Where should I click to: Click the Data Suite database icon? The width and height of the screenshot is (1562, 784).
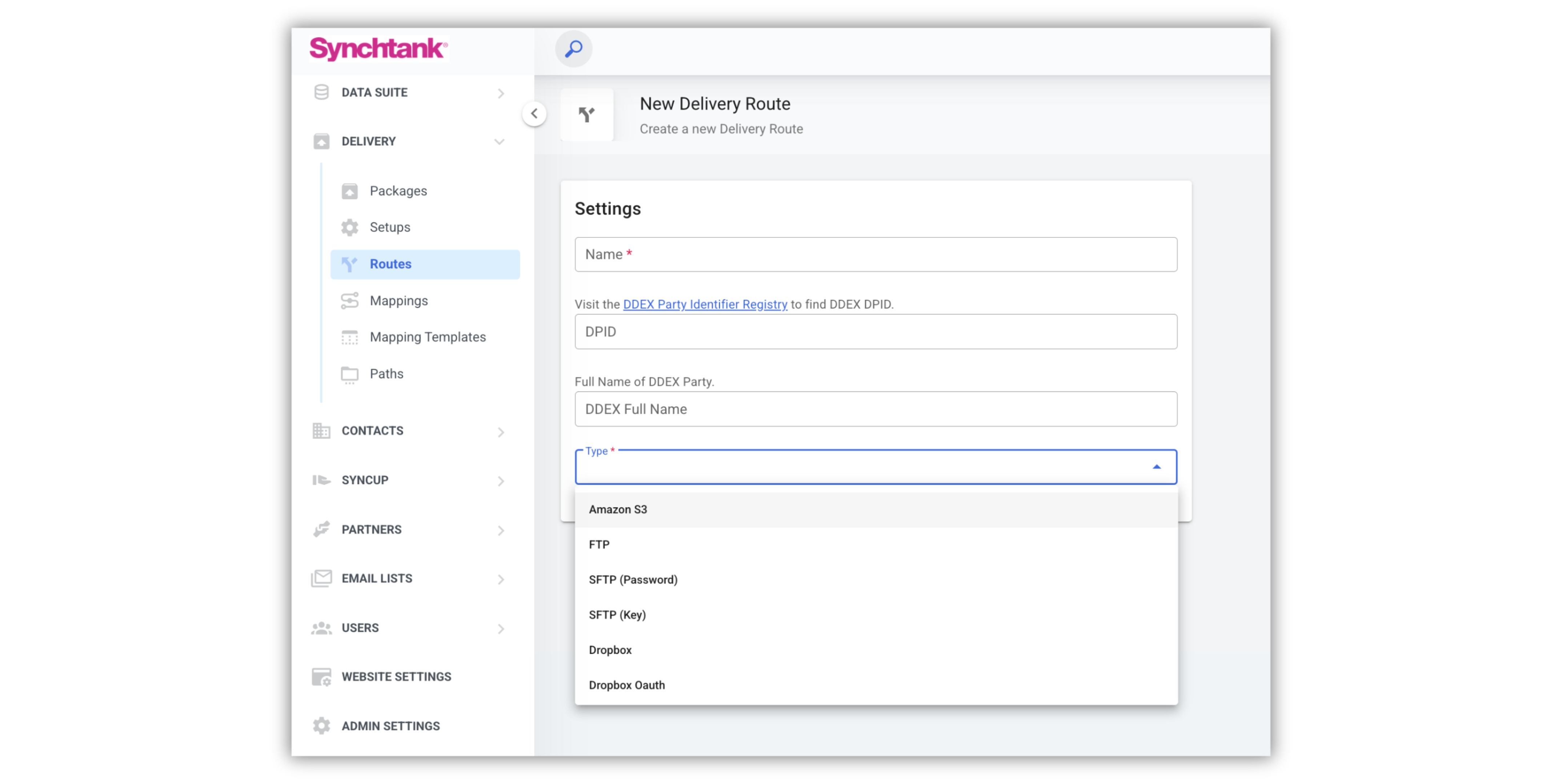(x=321, y=92)
